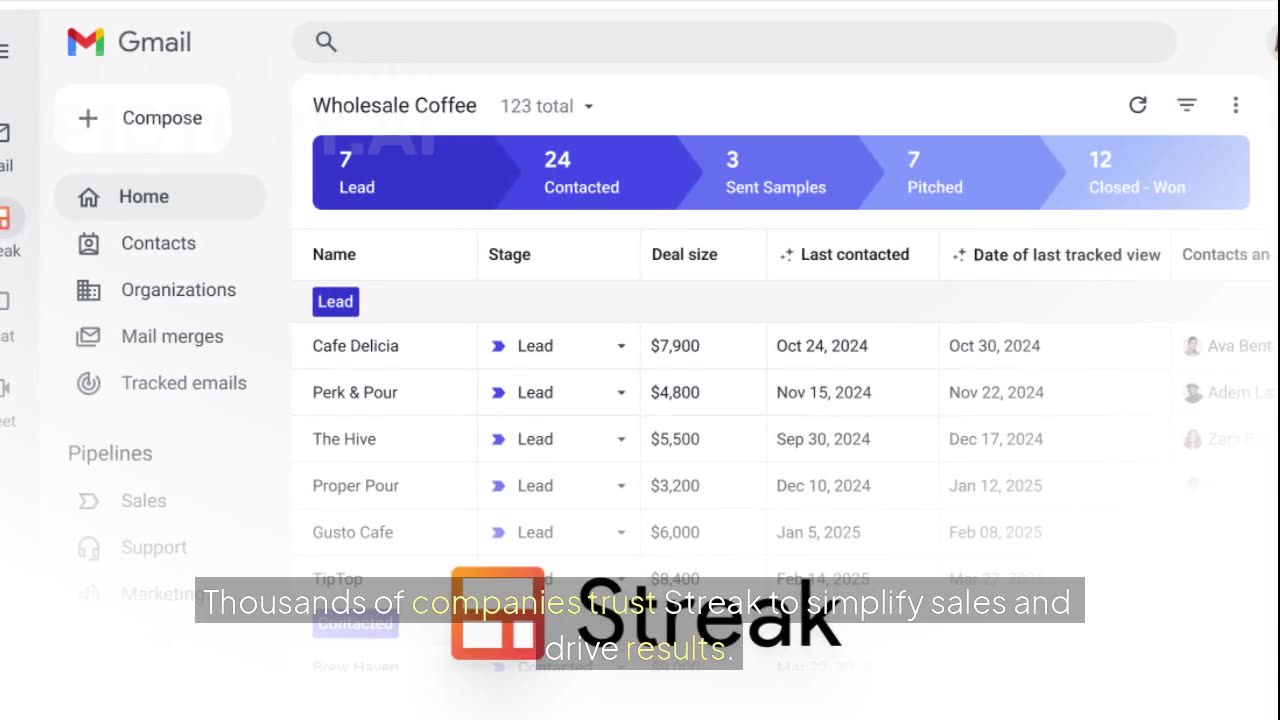The width and height of the screenshot is (1280, 720).
Task: Click the Lead stage arrow icon for Cafe Delicia
Action: 498,346
